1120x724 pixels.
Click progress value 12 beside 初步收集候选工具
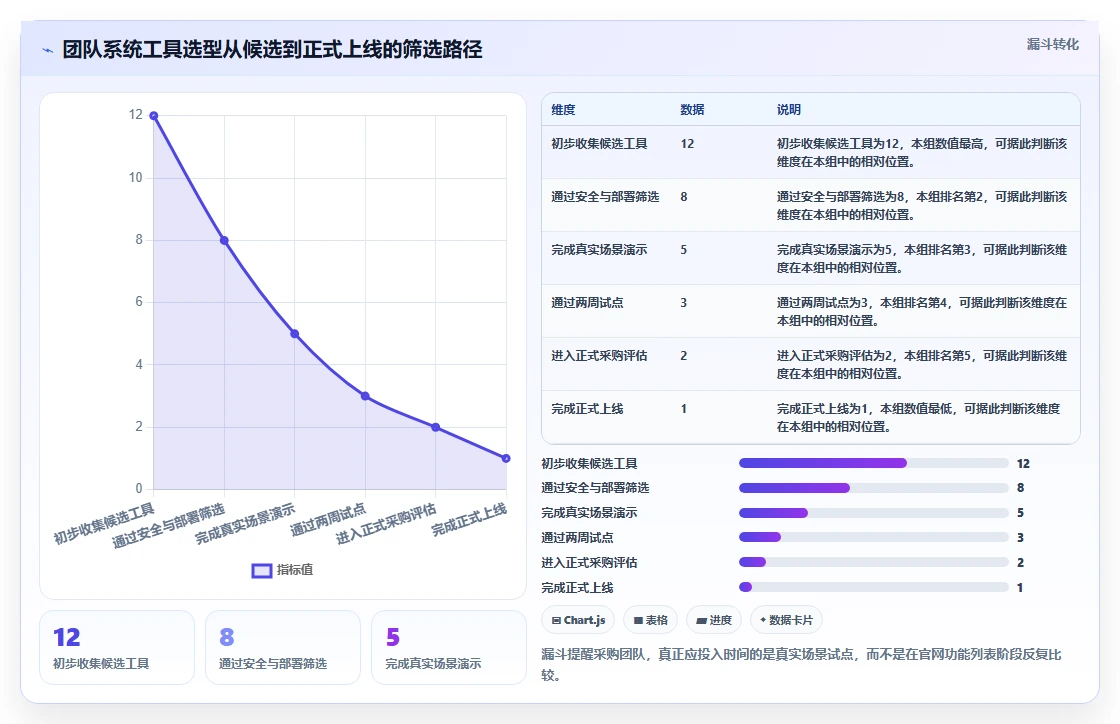(x=1023, y=463)
